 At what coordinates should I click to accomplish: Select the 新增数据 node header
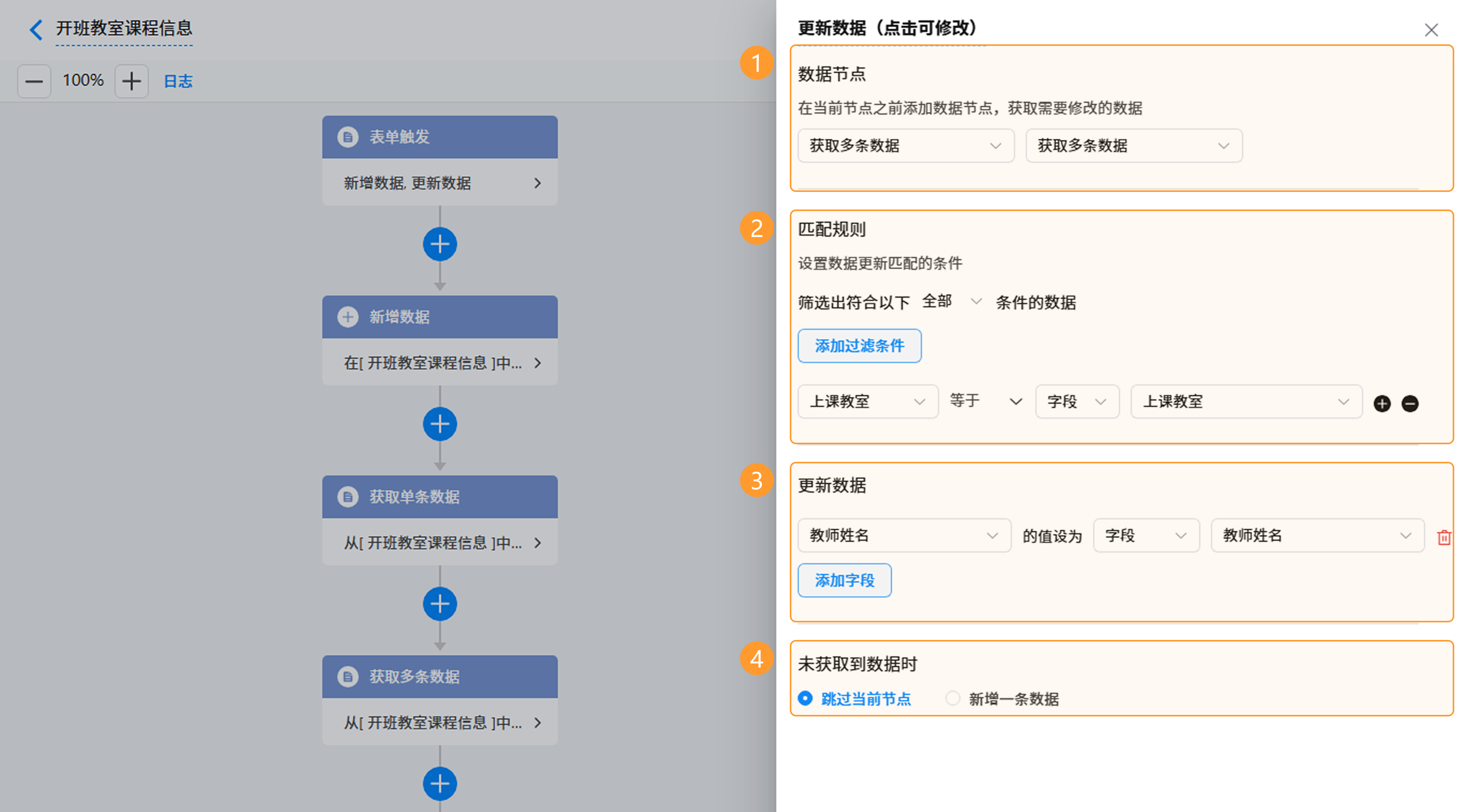coord(440,317)
